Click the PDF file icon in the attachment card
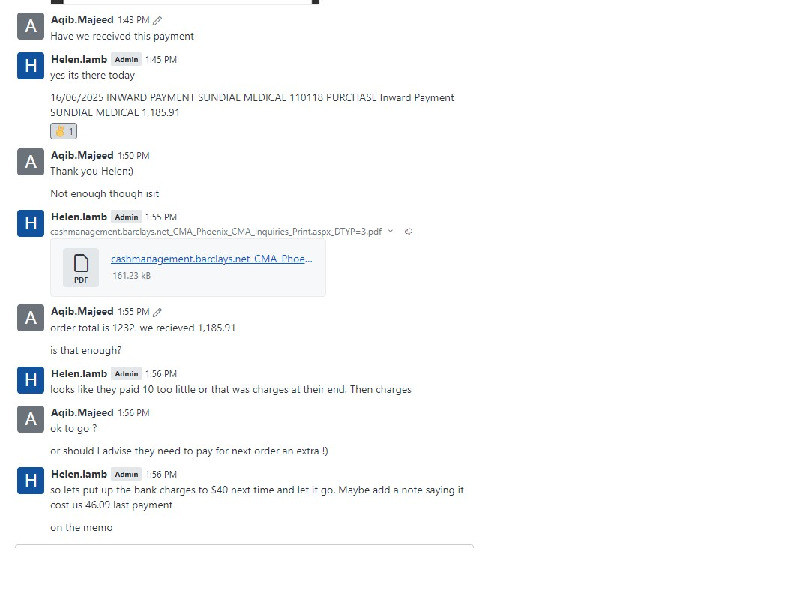 (x=81, y=267)
